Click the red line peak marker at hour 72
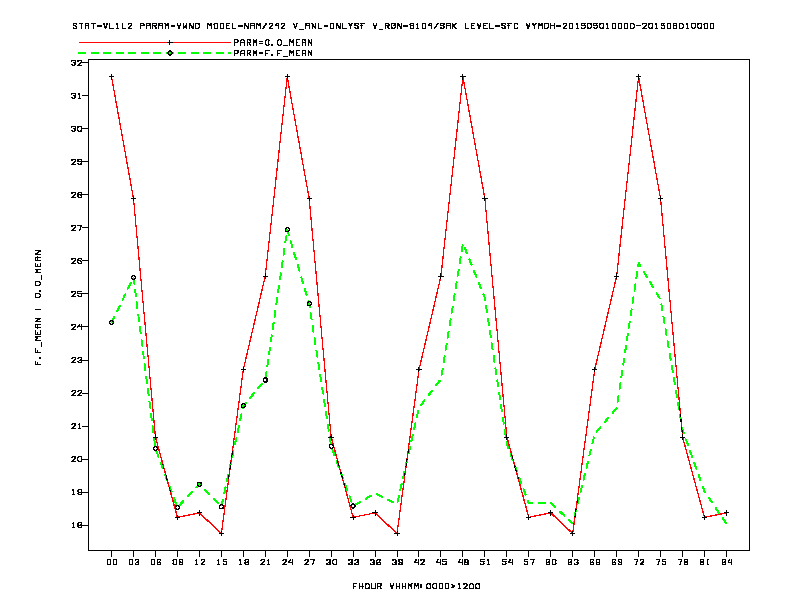Image resolution: width=792 pixels, height=612 pixels. point(638,77)
